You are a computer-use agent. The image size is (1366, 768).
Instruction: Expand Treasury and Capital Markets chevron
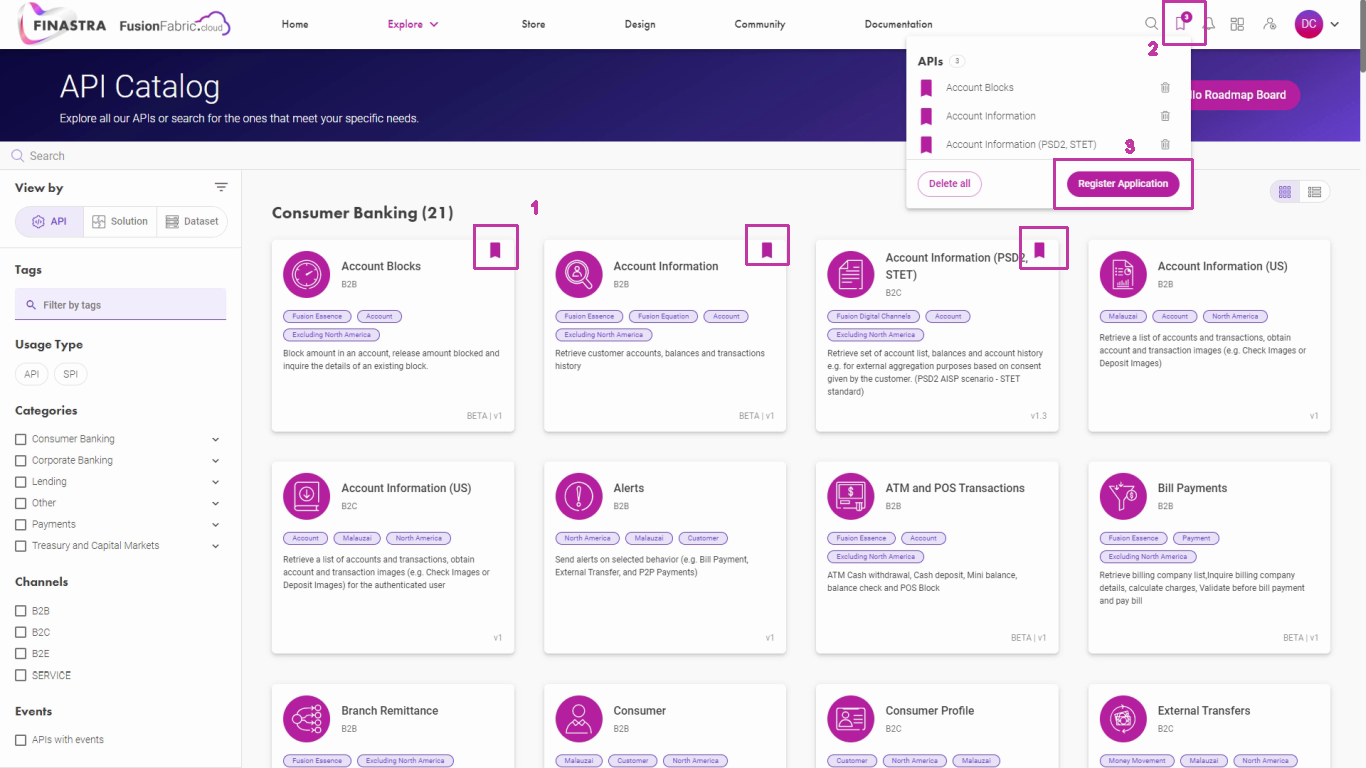pyautogui.click(x=216, y=546)
